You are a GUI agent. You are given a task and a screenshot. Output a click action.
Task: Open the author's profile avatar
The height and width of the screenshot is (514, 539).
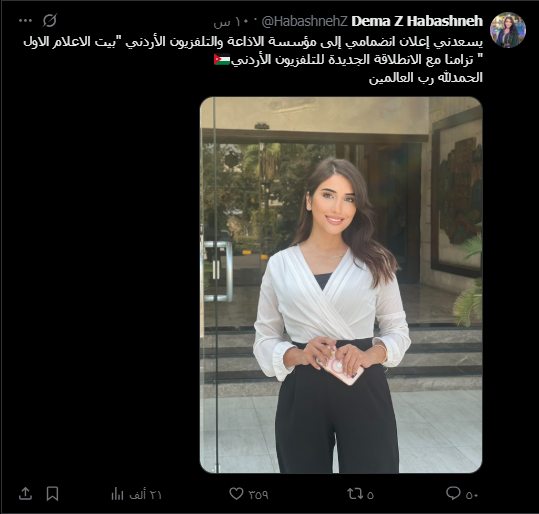tap(508, 30)
